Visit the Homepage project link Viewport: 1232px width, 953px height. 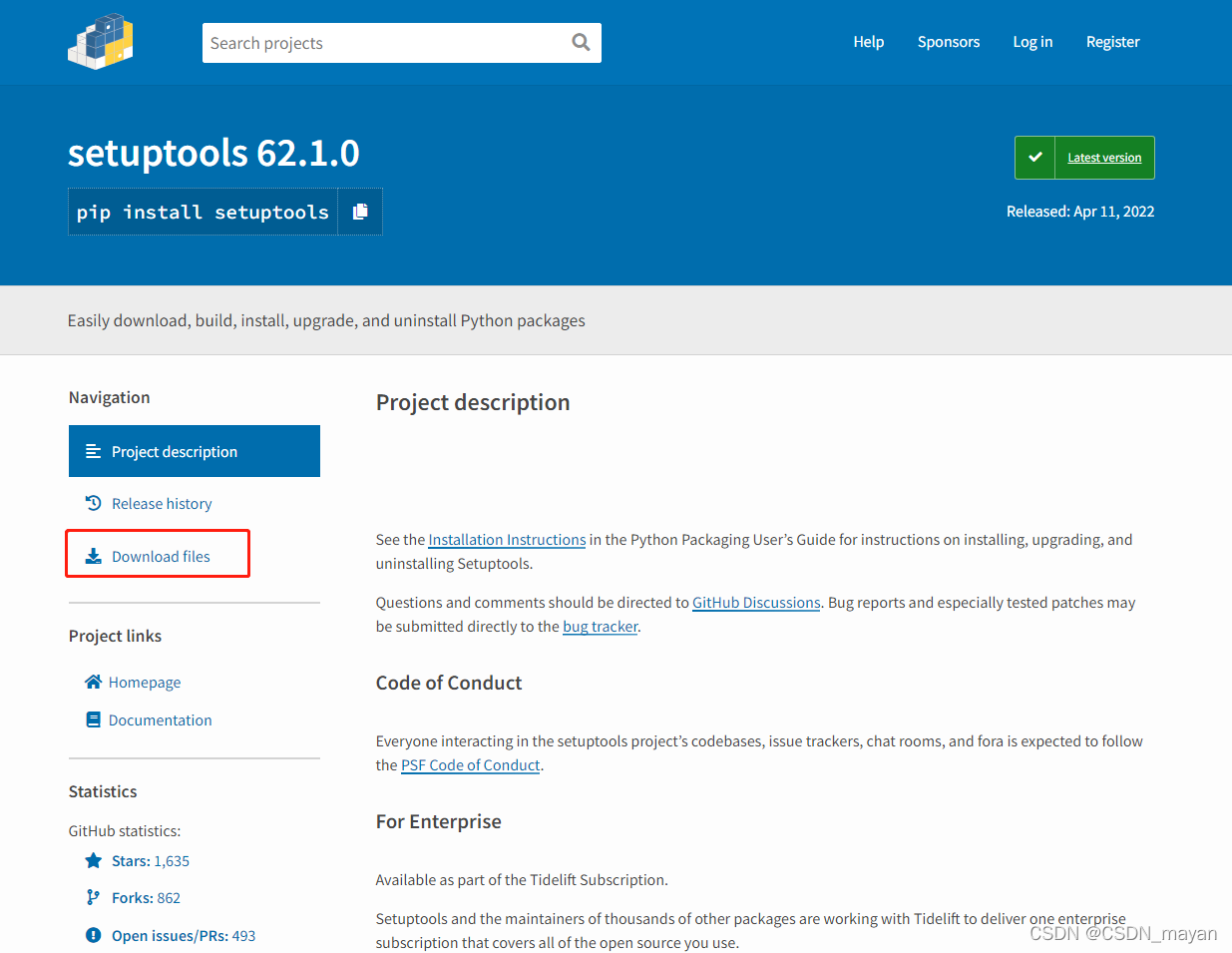[145, 683]
